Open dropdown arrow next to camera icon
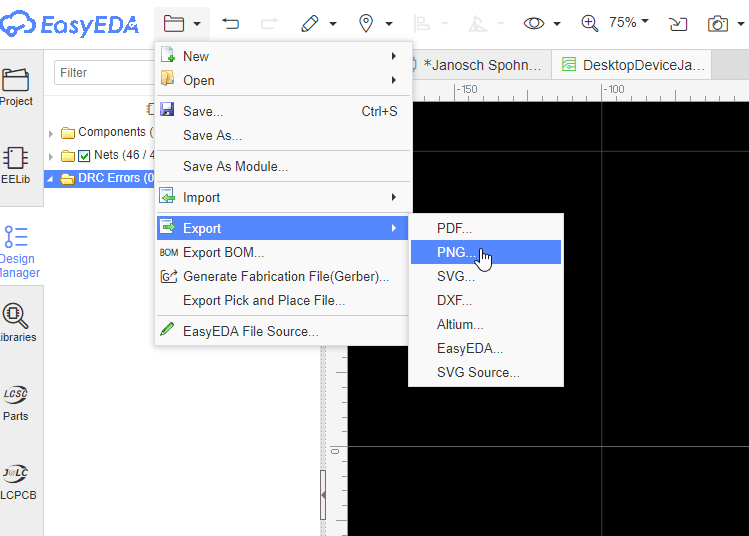Image resolution: width=749 pixels, height=536 pixels. (x=741, y=23)
